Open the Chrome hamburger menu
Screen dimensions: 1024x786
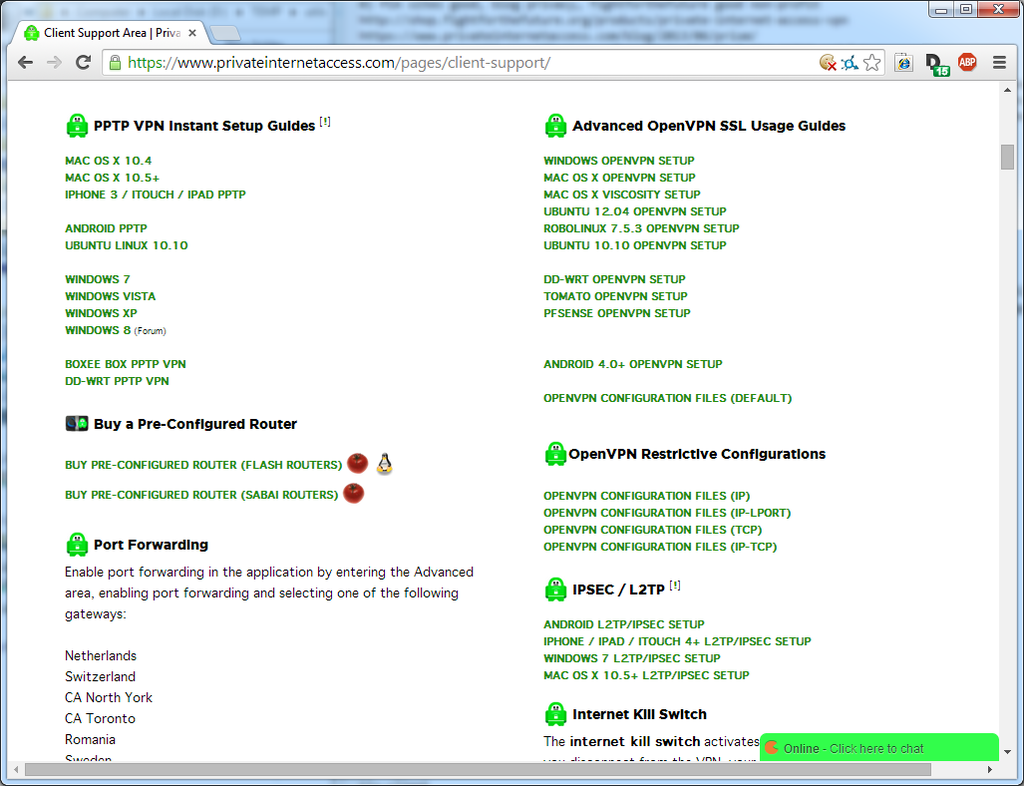click(x=999, y=63)
